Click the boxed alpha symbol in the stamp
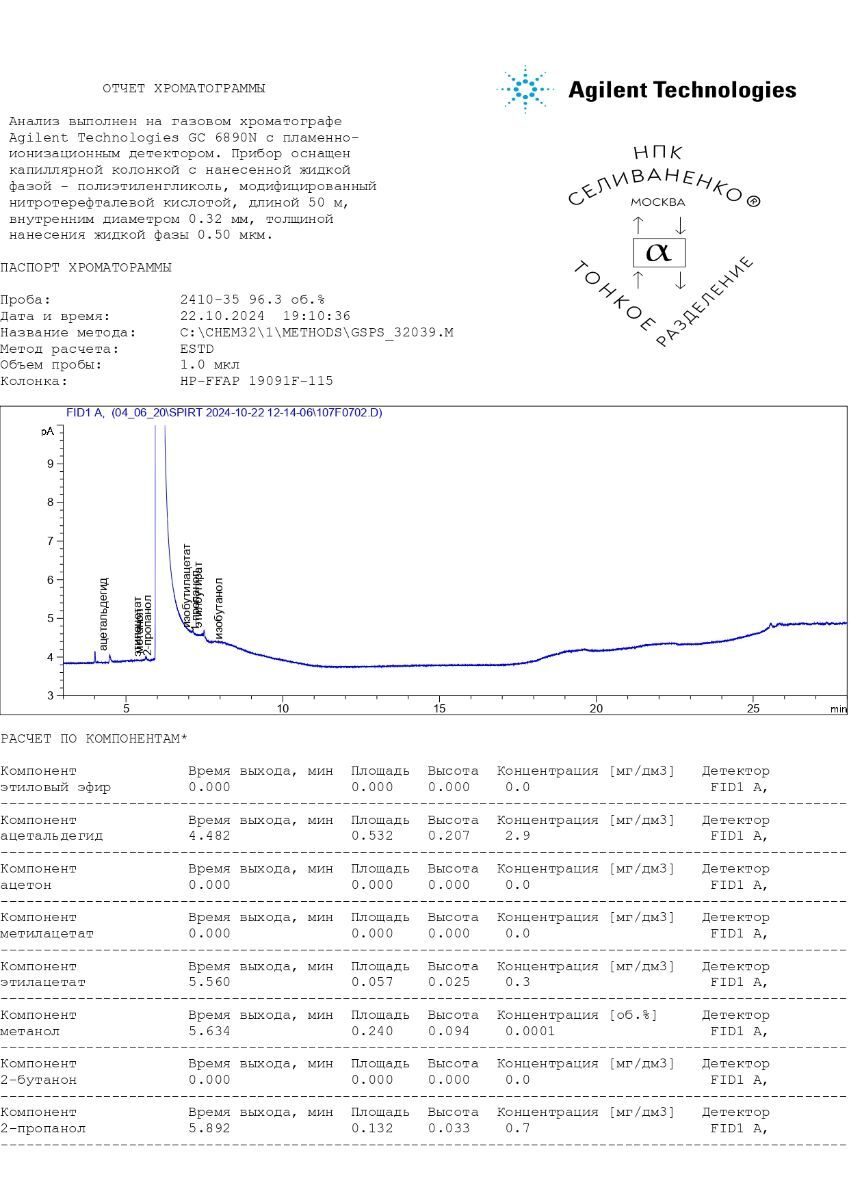849x1200 pixels. [x=658, y=251]
